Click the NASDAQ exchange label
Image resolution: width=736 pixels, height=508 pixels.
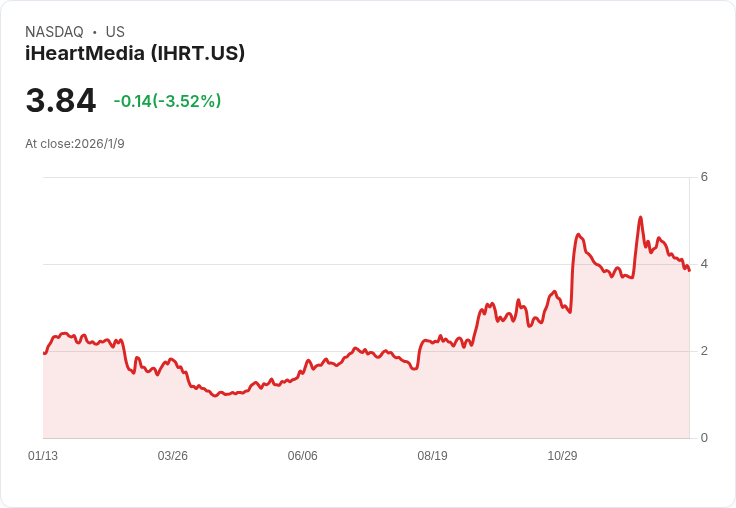coord(54,32)
